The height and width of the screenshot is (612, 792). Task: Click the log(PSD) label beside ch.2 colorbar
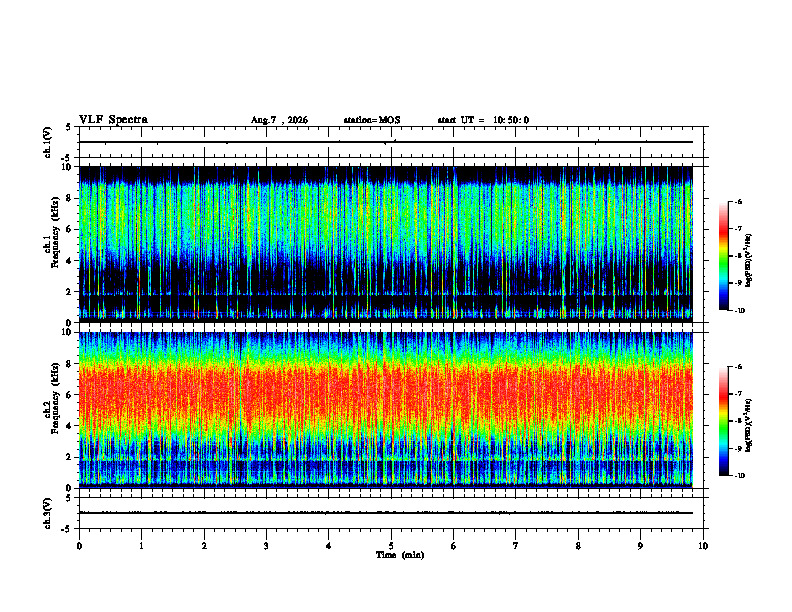[749, 425]
